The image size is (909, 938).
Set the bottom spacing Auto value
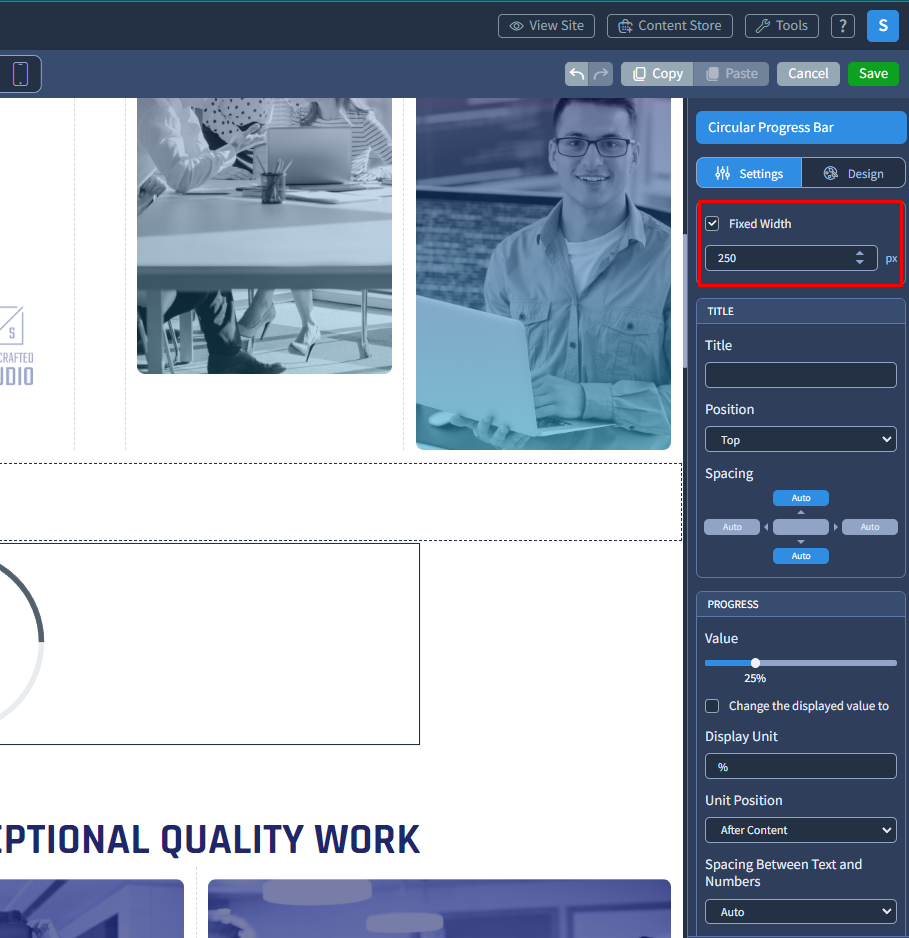(801, 556)
